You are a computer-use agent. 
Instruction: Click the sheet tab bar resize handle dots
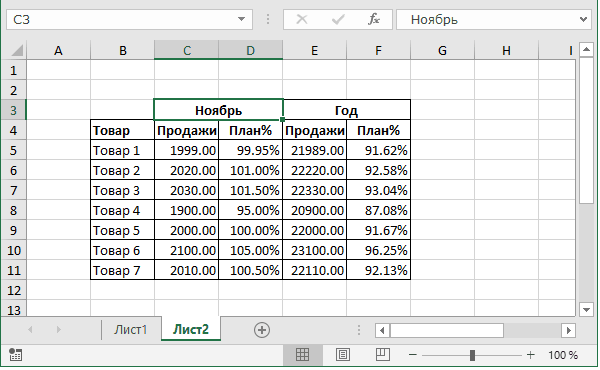[359, 330]
